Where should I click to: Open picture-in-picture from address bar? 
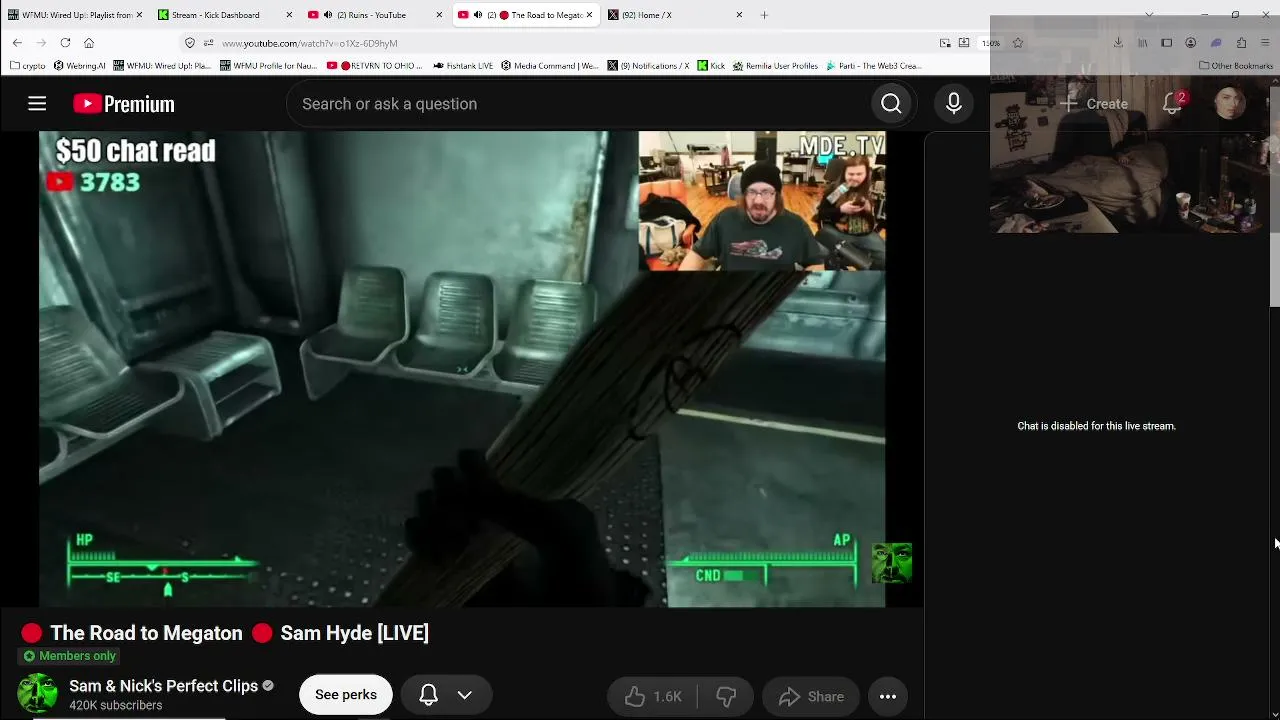click(x=945, y=43)
